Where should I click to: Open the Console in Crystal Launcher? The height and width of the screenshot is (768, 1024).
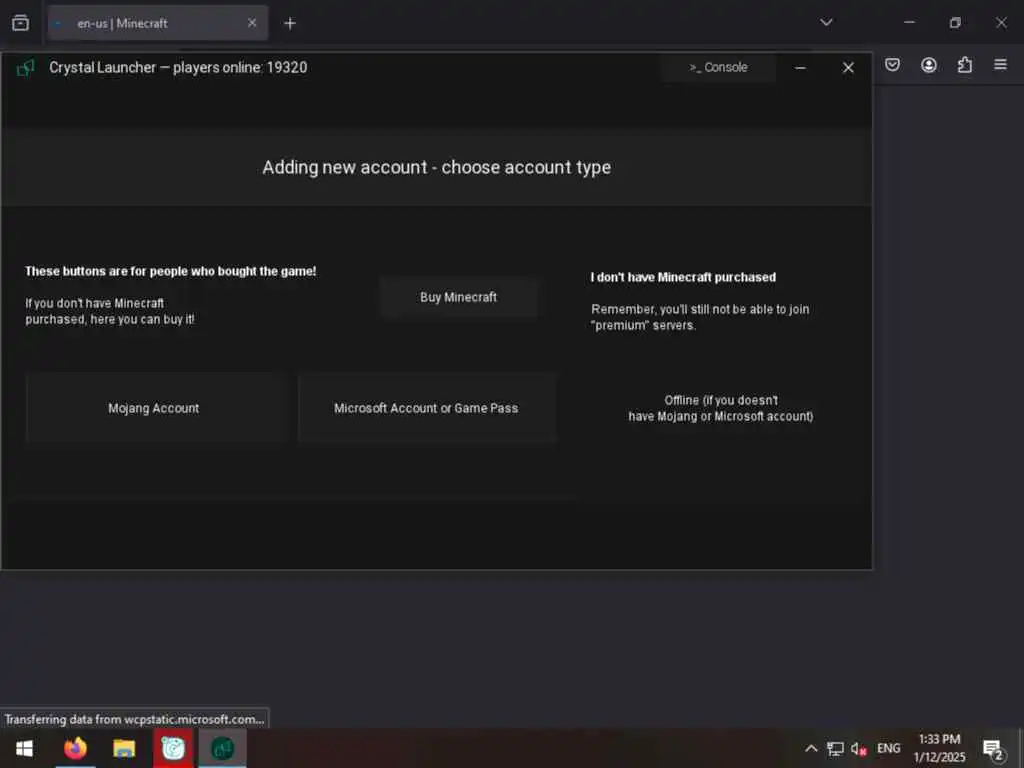(718, 67)
